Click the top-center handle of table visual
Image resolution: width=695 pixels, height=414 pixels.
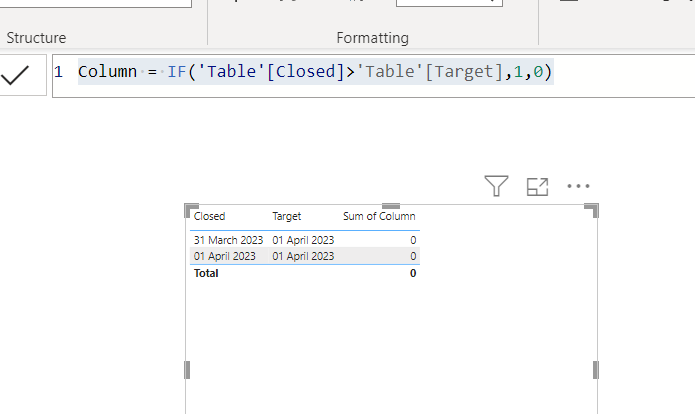391,206
